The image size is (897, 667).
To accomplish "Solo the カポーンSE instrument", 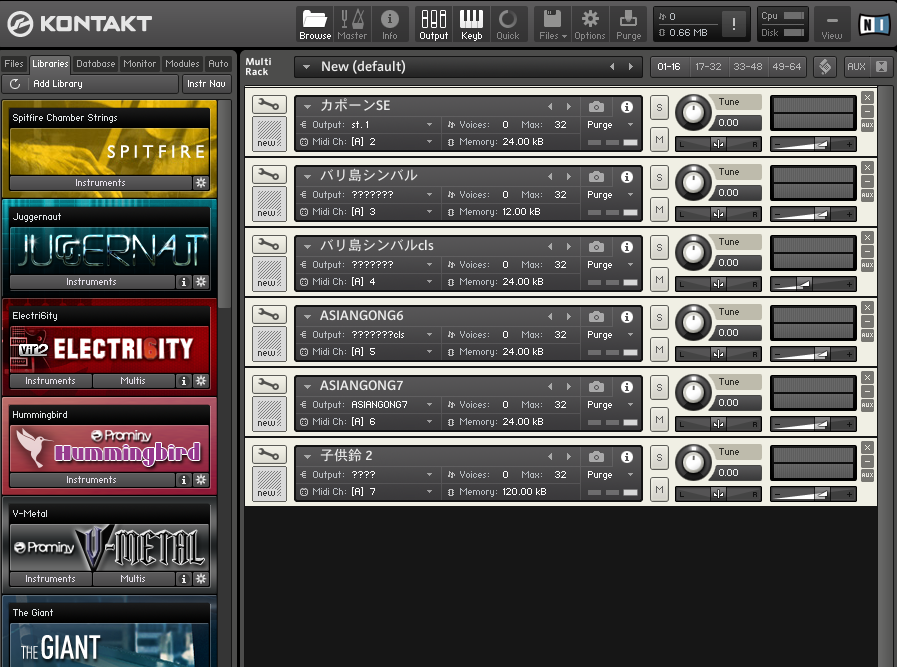I will tap(659, 108).
